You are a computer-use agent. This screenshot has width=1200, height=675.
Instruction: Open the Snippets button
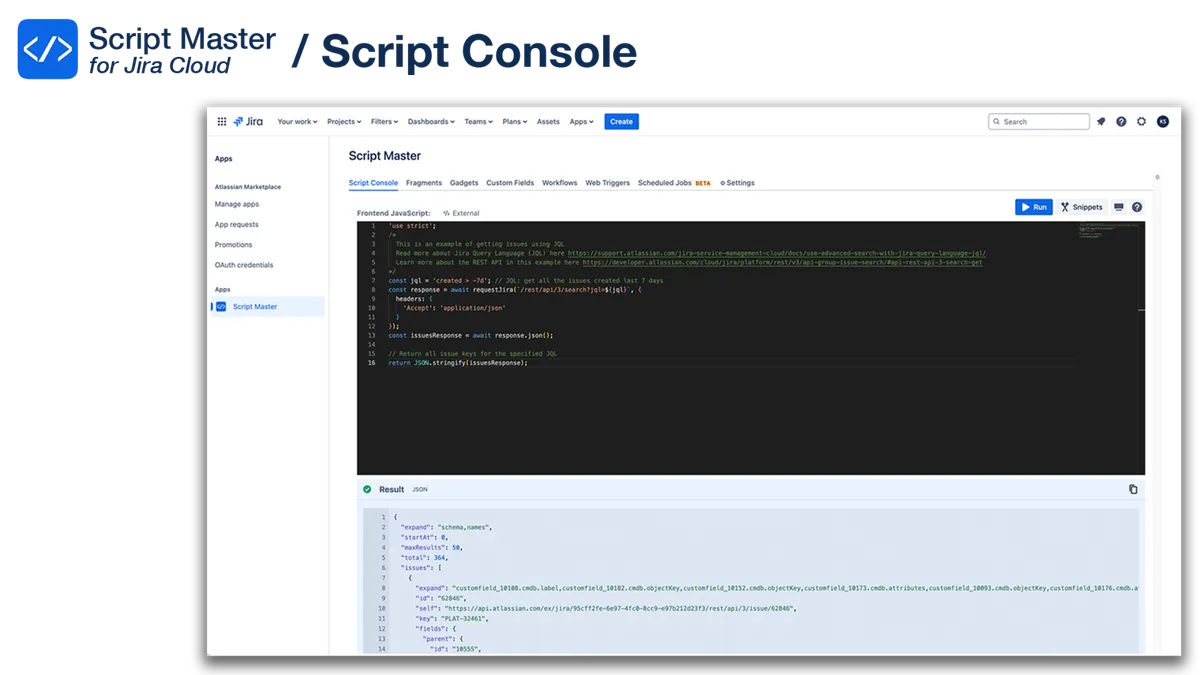pos(1082,207)
